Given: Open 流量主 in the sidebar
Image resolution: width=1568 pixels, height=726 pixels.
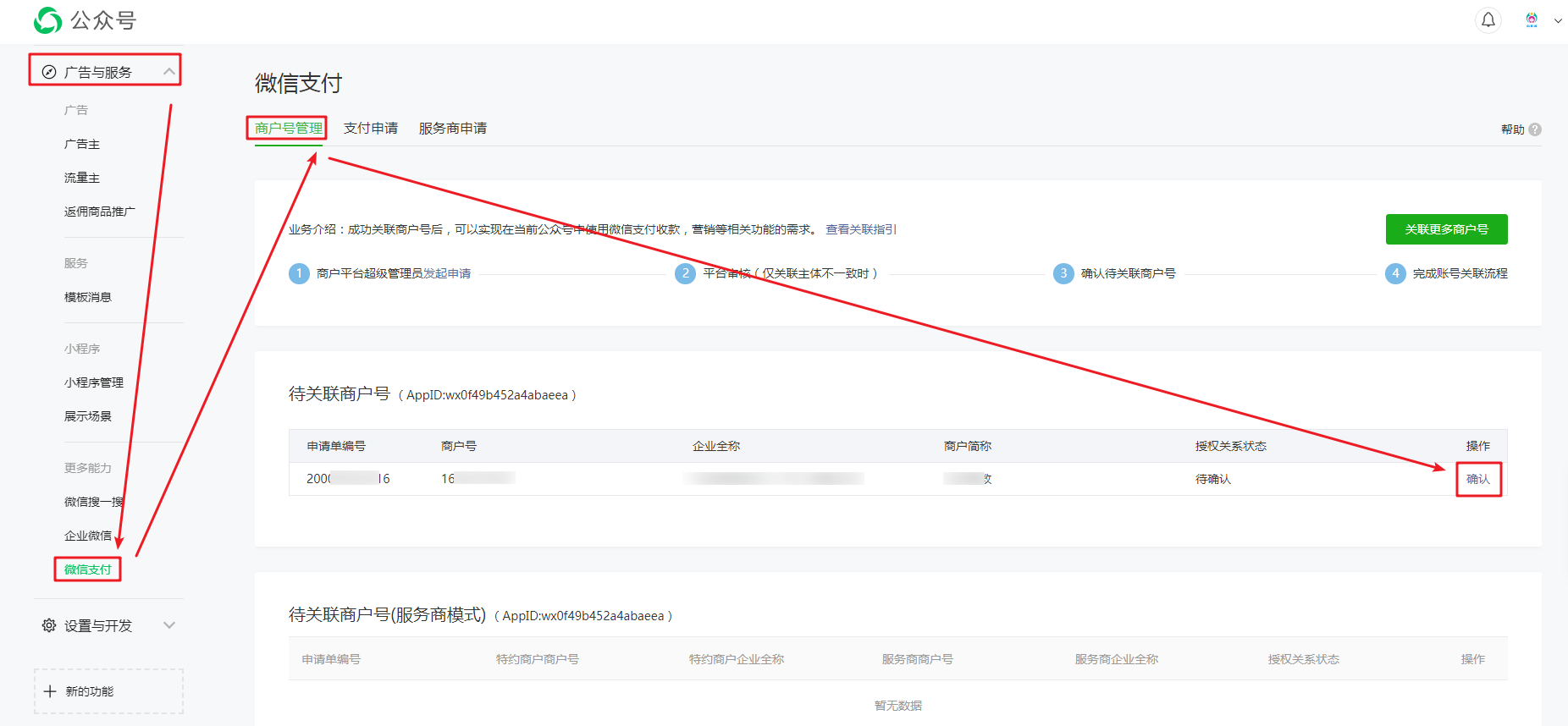Looking at the screenshot, I should pos(82,178).
